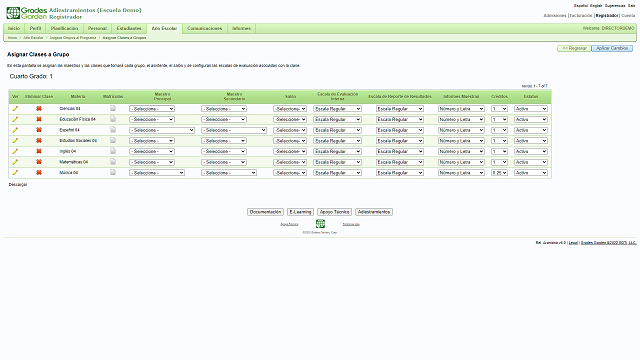This screenshot has height=360, width=640.
Task: Click the Grades Garden footer logo icon
Action: coord(320,224)
